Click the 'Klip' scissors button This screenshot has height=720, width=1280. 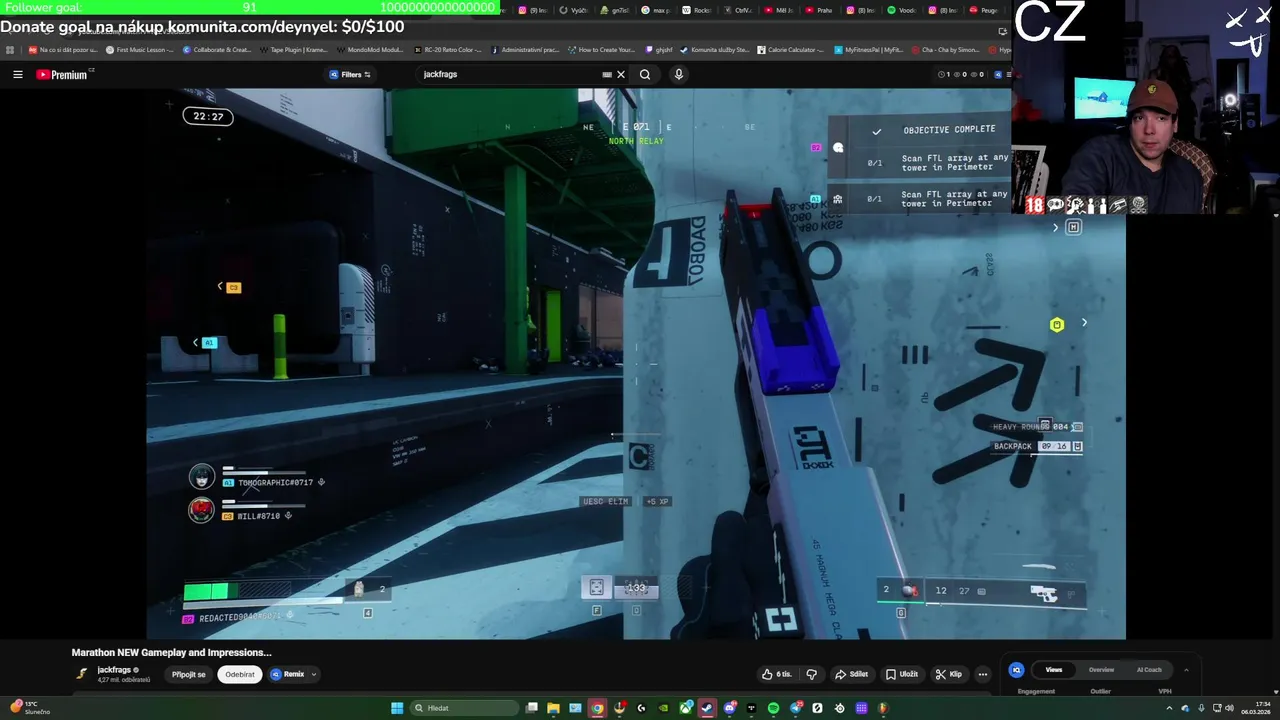(x=949, y=674)
